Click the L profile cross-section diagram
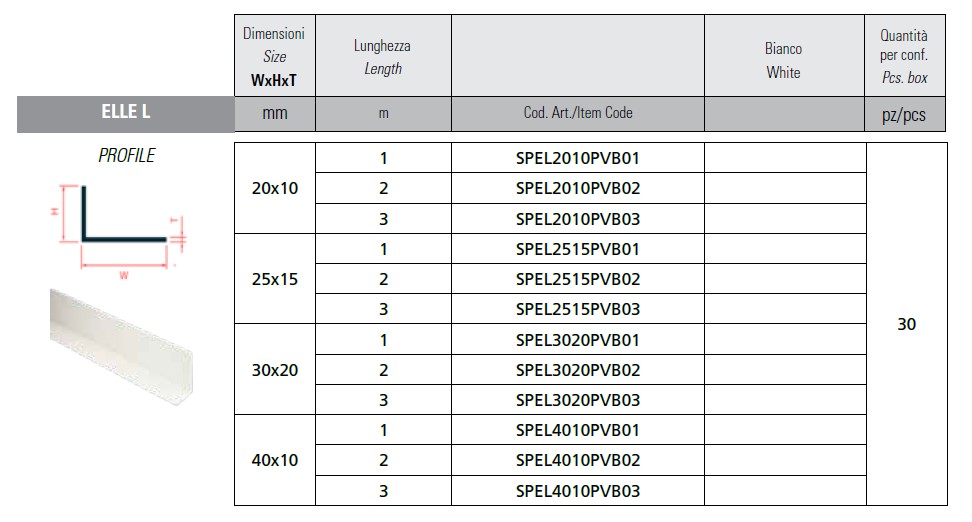972x522 pixels. tap(120, 228)
